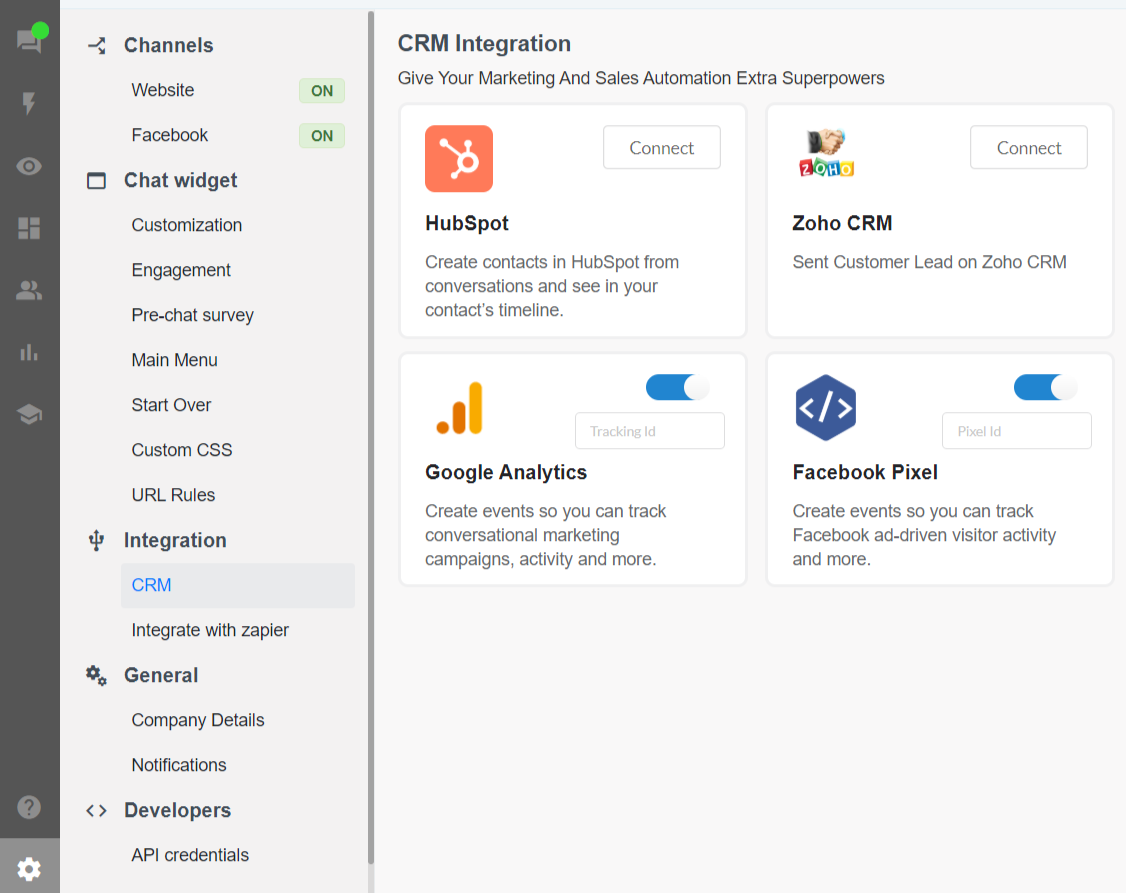Click the settings gear icon
Screen dimensions: 1126x893
[29, 869]
